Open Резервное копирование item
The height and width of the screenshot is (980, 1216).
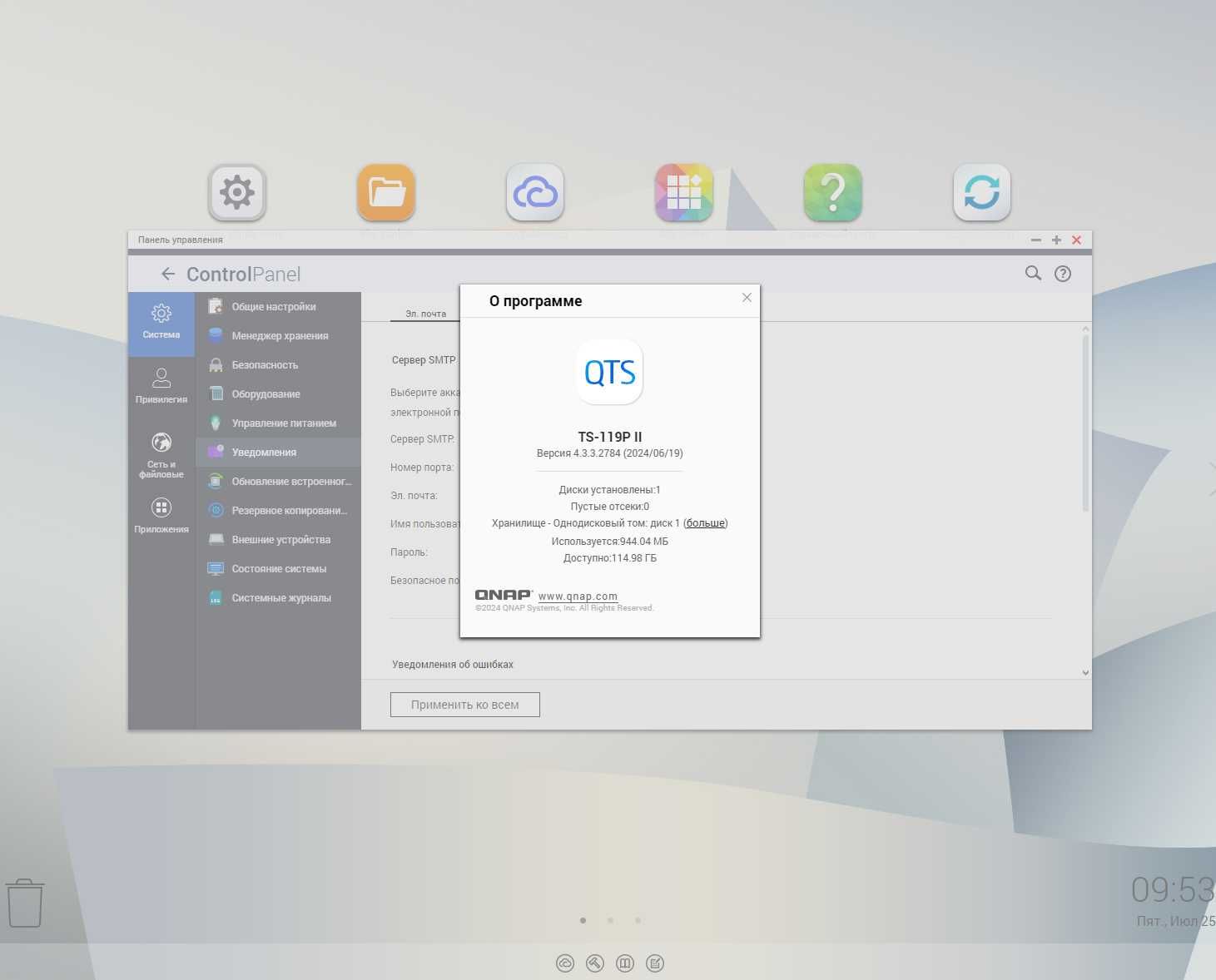[278, 511]
